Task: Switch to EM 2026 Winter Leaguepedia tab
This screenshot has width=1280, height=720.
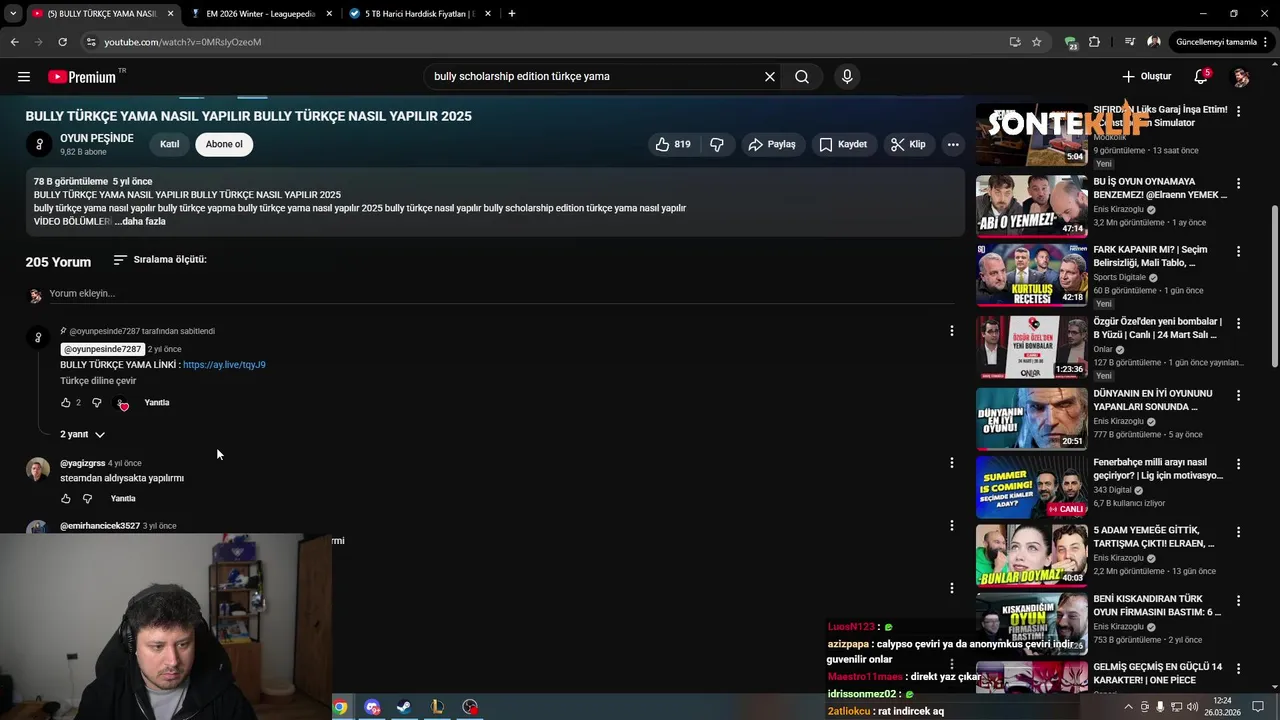Action: (x=262, y=14)
